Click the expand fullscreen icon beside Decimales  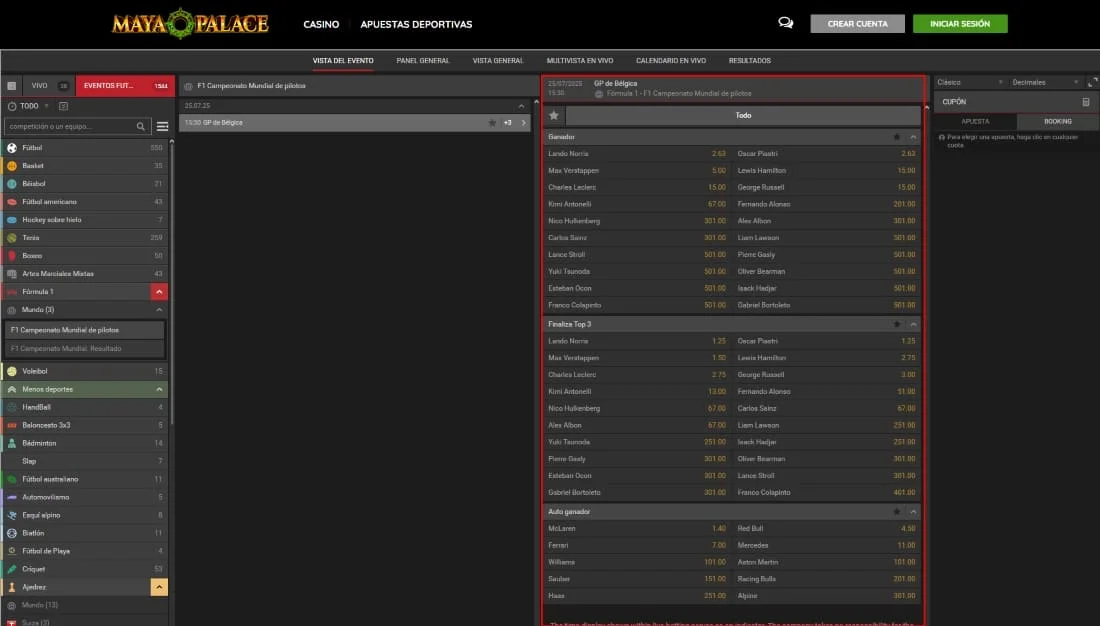click(1092, 82)
